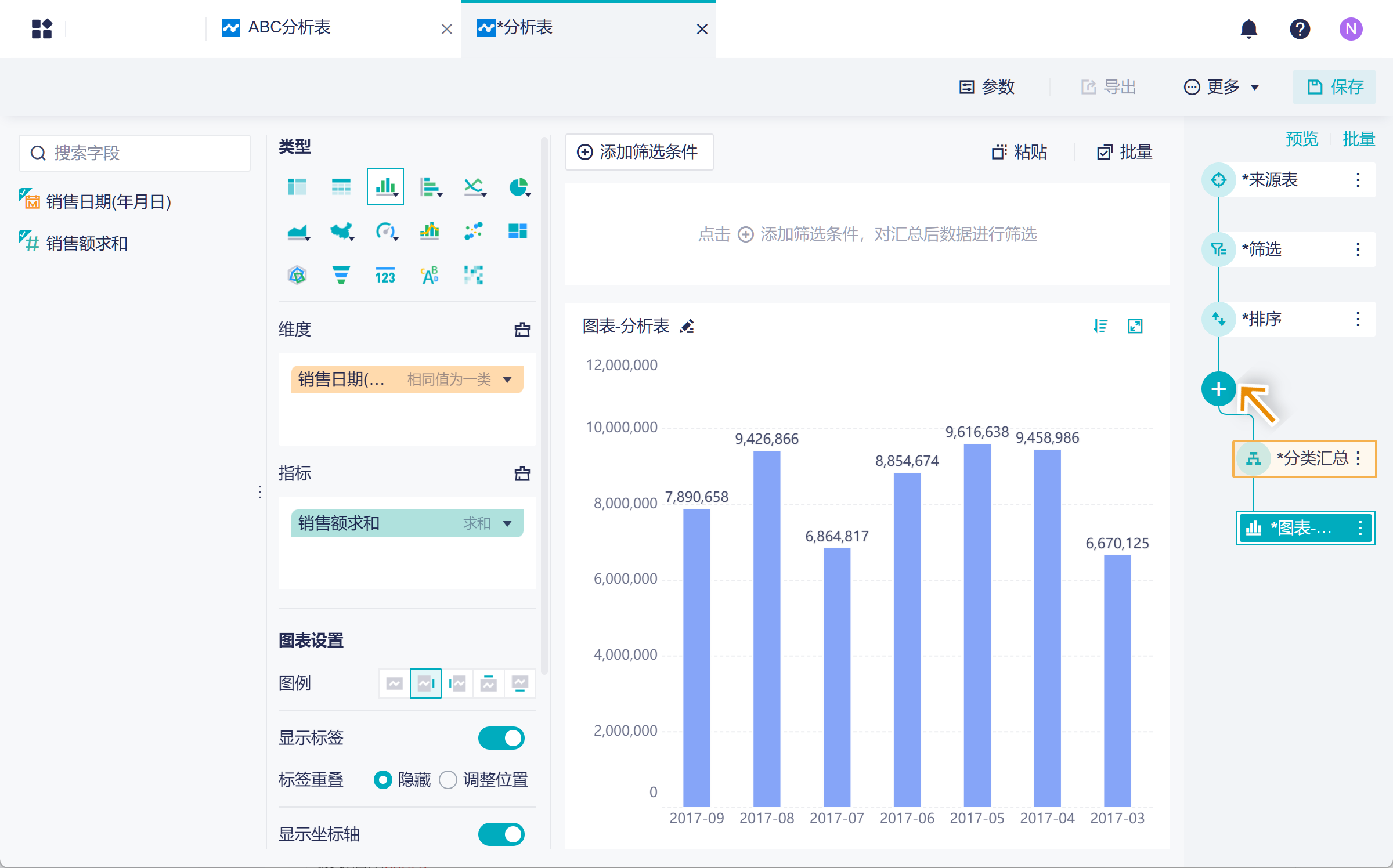The height and width of the screenshot is (868, 1393).
Task: Click the edit chart title pencil icon
Action: (687, 327)
